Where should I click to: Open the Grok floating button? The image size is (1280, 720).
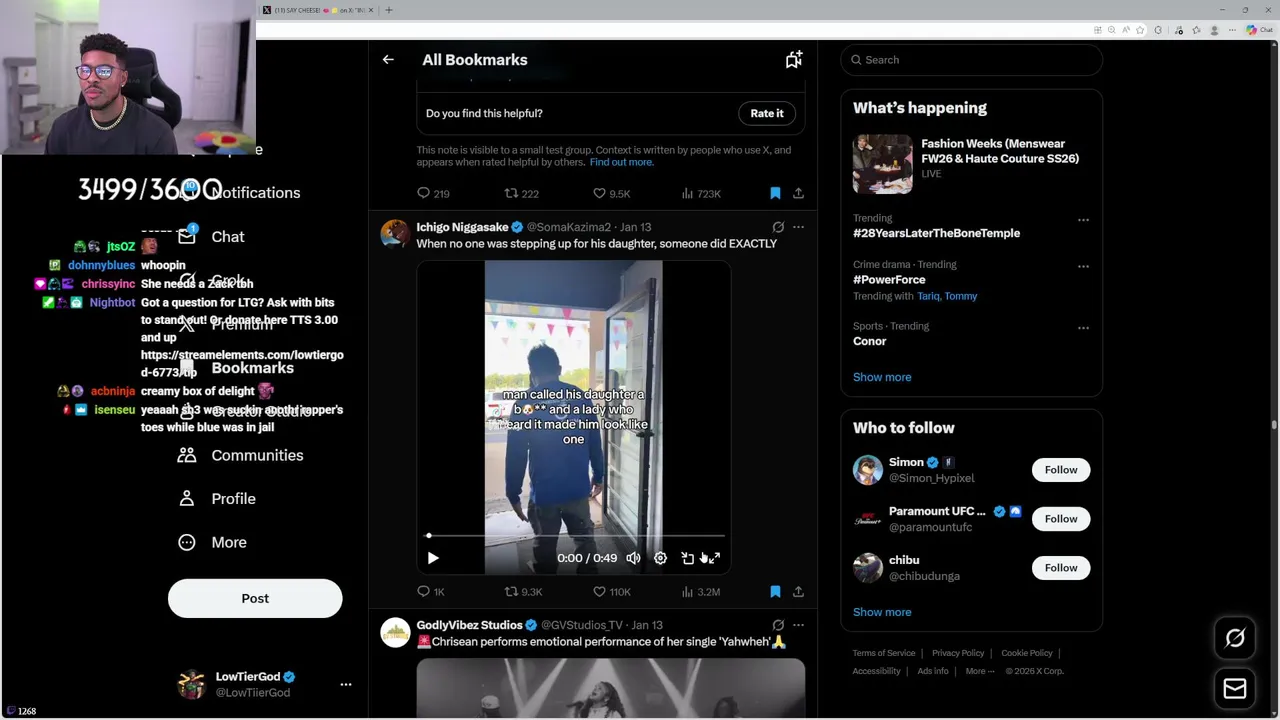tap(1235, 638)
